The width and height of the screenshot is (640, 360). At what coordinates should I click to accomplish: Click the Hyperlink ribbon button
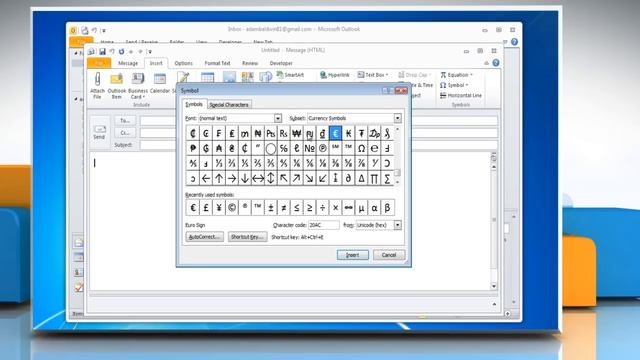(x=335, y=75)
